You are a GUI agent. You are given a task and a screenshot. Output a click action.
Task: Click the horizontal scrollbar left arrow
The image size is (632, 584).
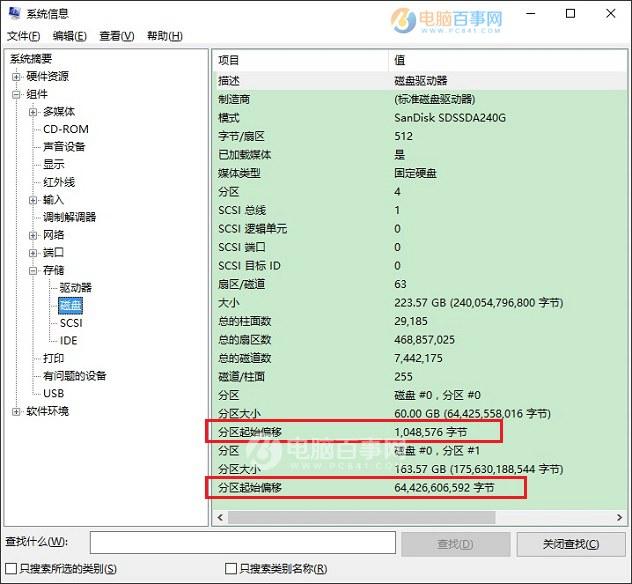coord(220,517)
